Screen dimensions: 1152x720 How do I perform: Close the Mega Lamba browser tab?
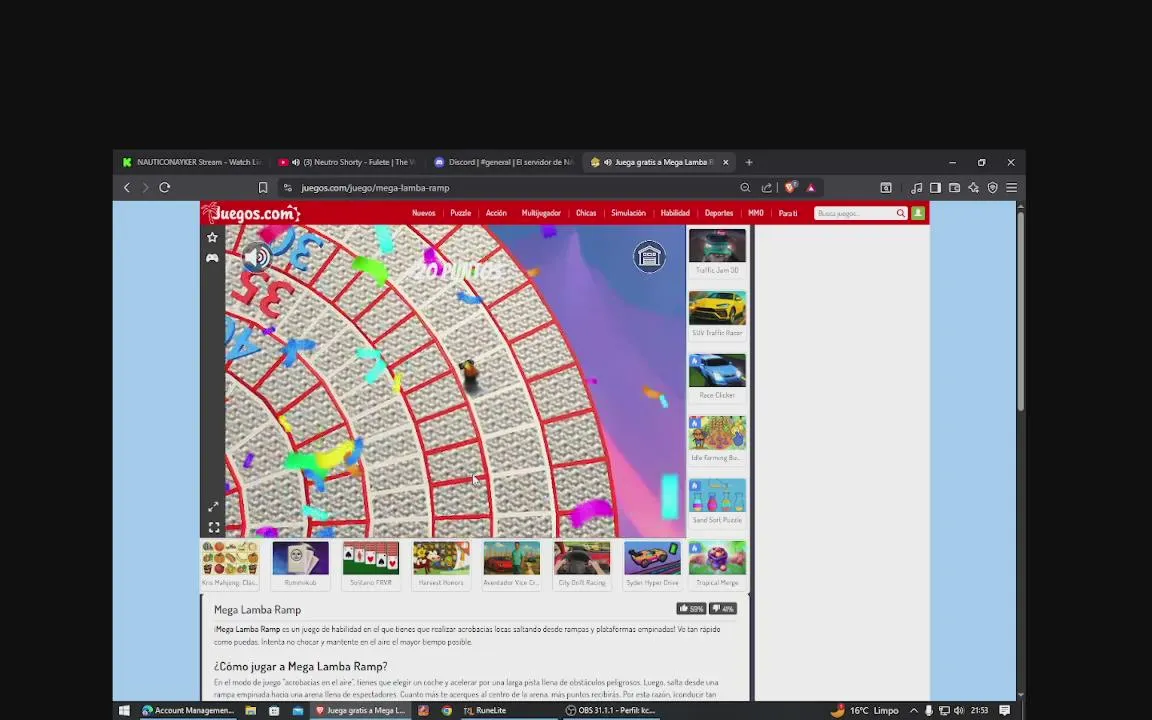coord(725,162)
